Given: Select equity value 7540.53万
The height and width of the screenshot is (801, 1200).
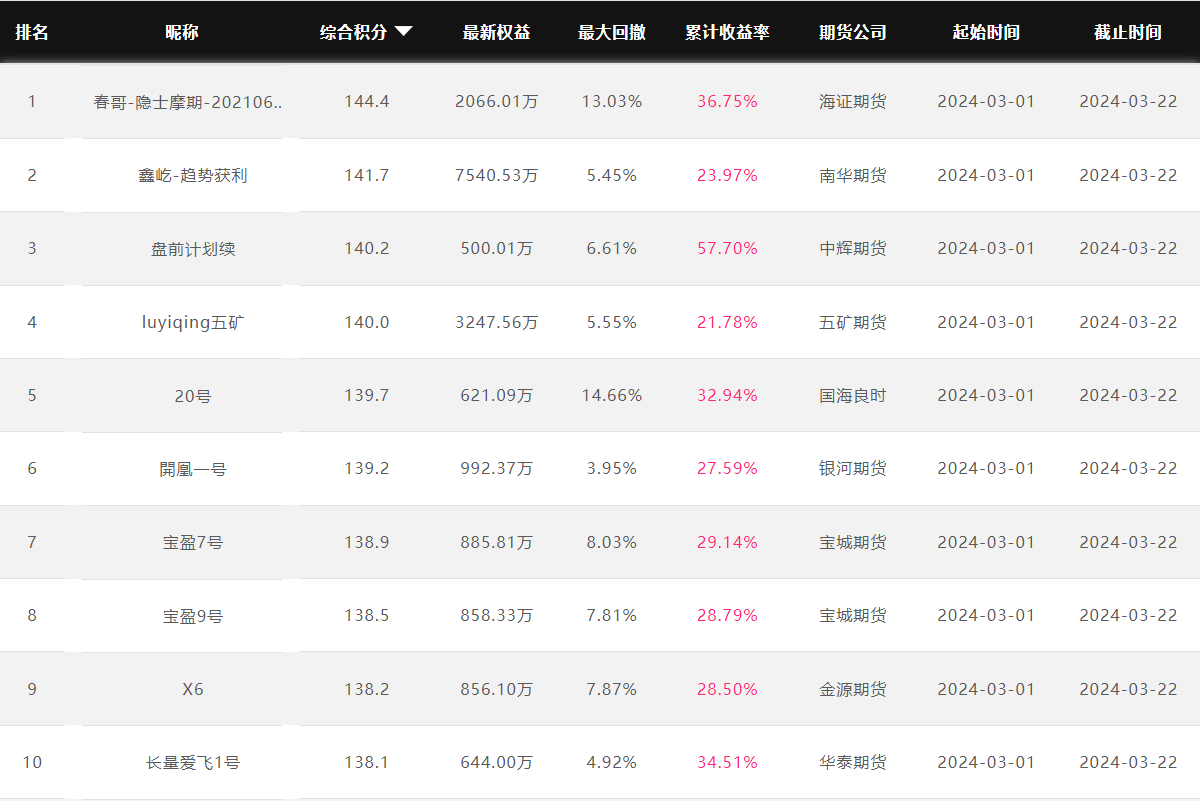Looking at the screenshot, I should (497, 175).
